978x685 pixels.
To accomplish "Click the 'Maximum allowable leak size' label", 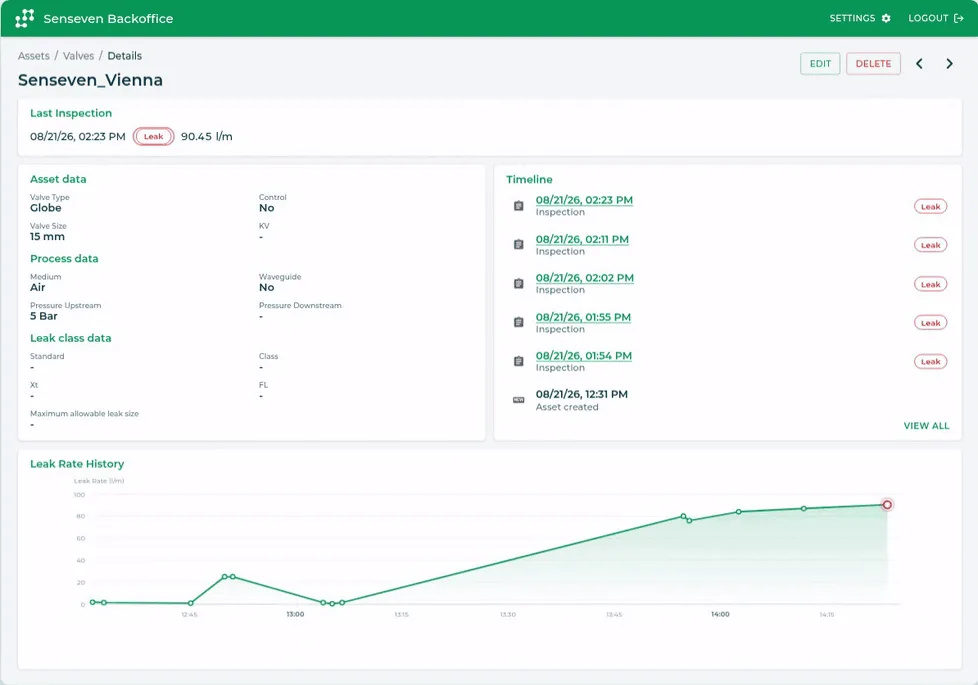I will tap(84, 414).
